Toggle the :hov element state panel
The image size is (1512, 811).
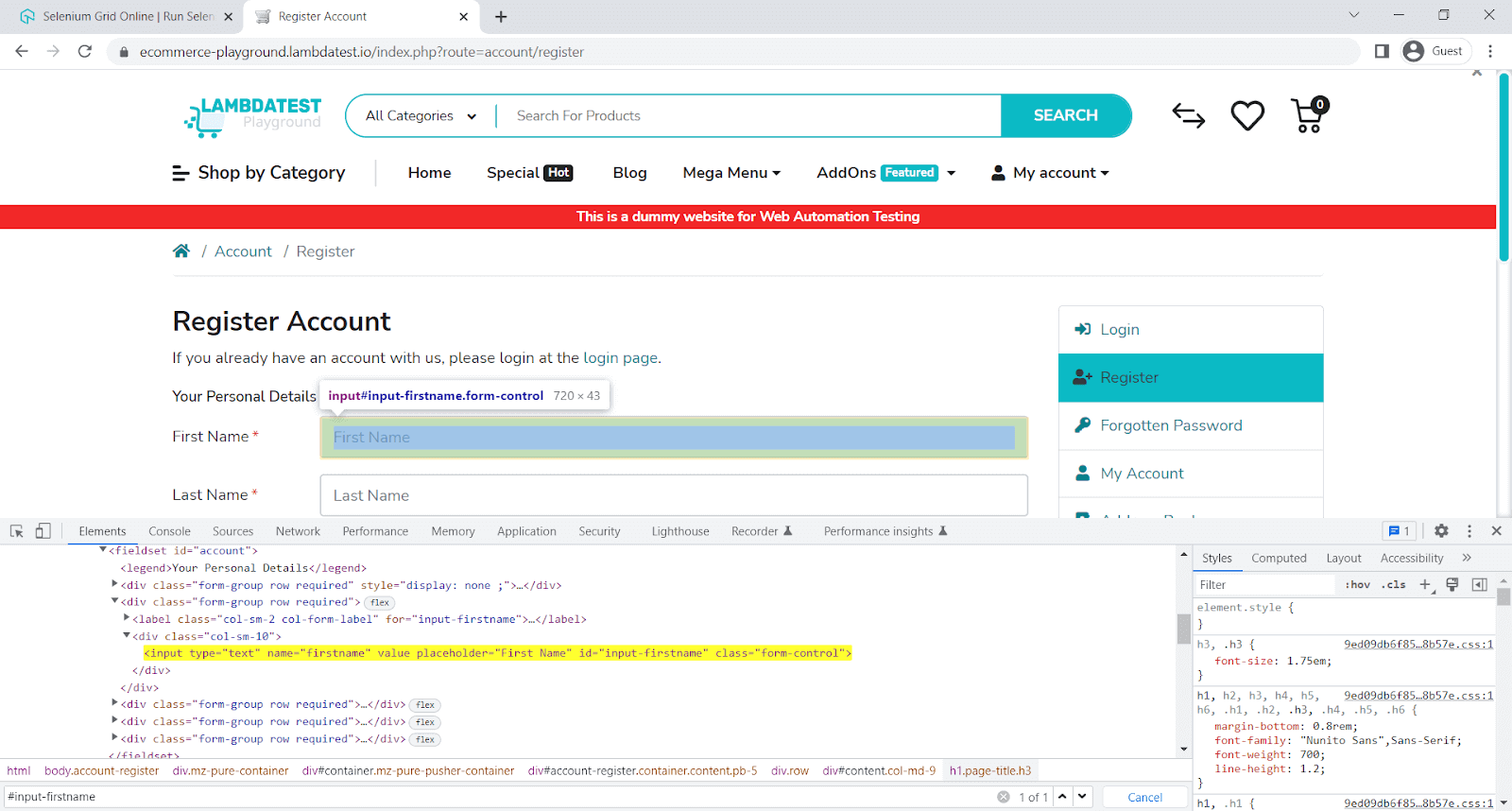coord(1358,584)
